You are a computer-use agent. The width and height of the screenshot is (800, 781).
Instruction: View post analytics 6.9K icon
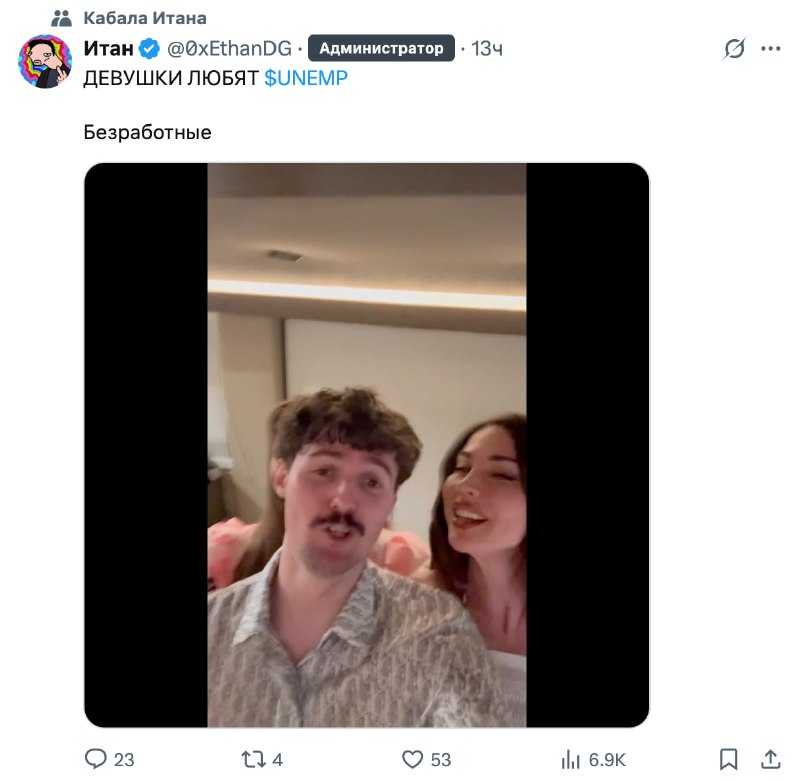(x=571, y=759)
